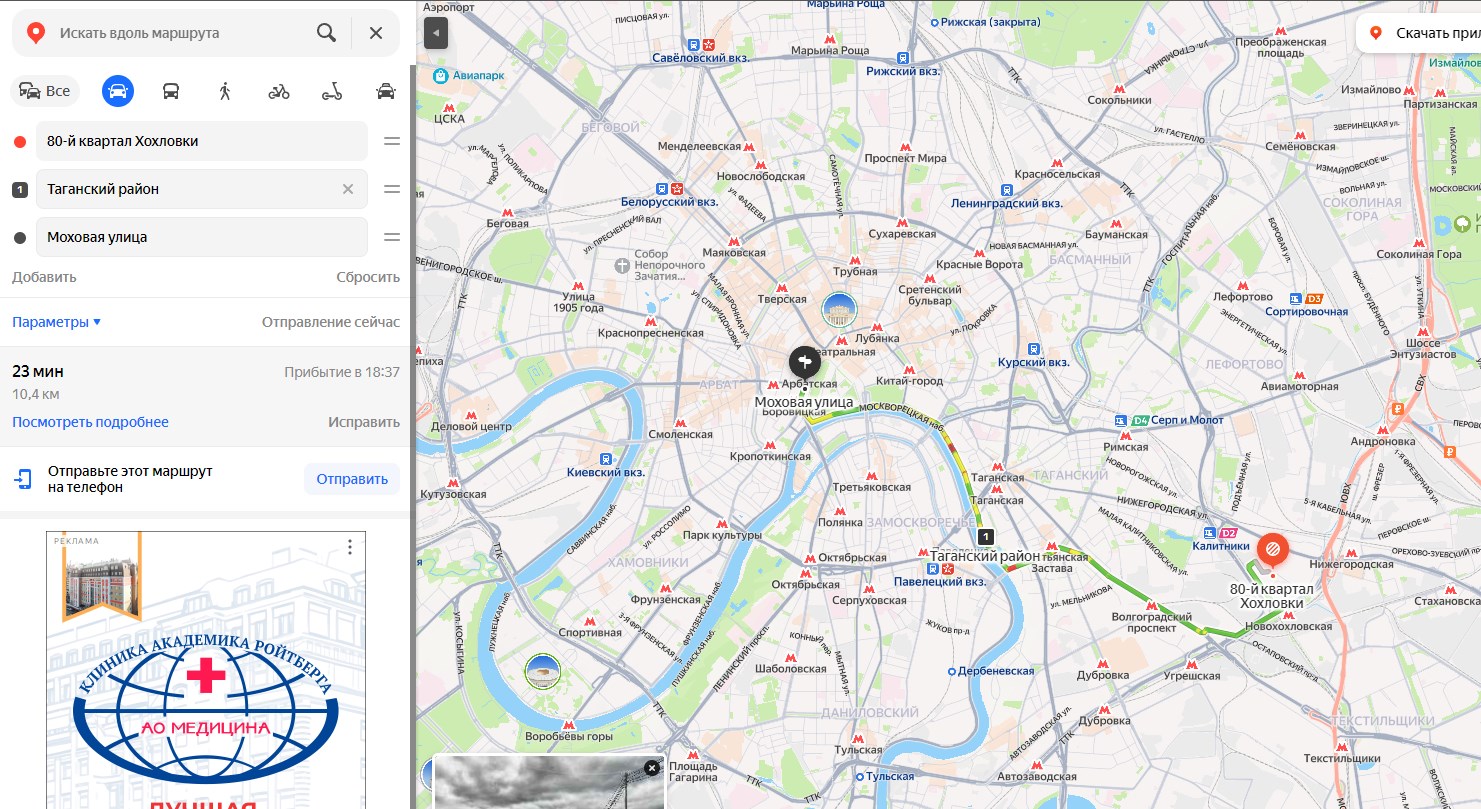The width and height of the screenshot is (1481, 809).
Task: Open Посмотреть подробнее route details
Action: pyautogui.click(x=90, y=422)
